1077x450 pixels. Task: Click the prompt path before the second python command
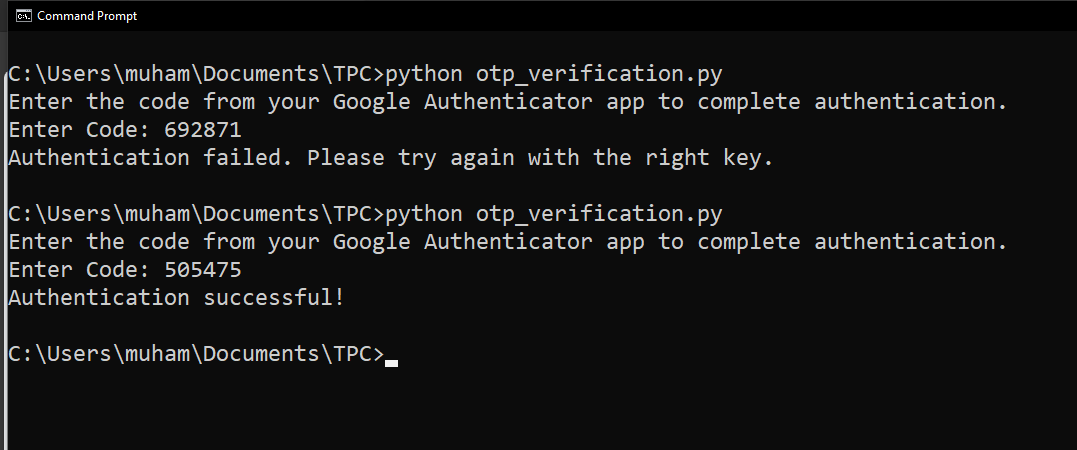click(195, 214)
